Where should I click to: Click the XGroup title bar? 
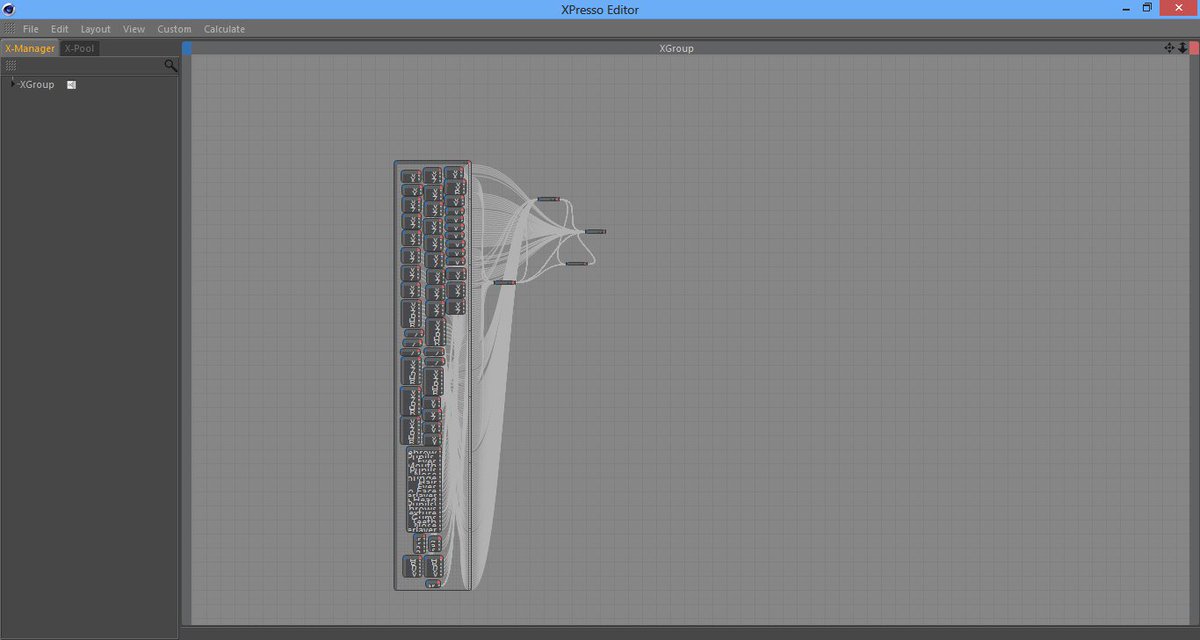676,48
